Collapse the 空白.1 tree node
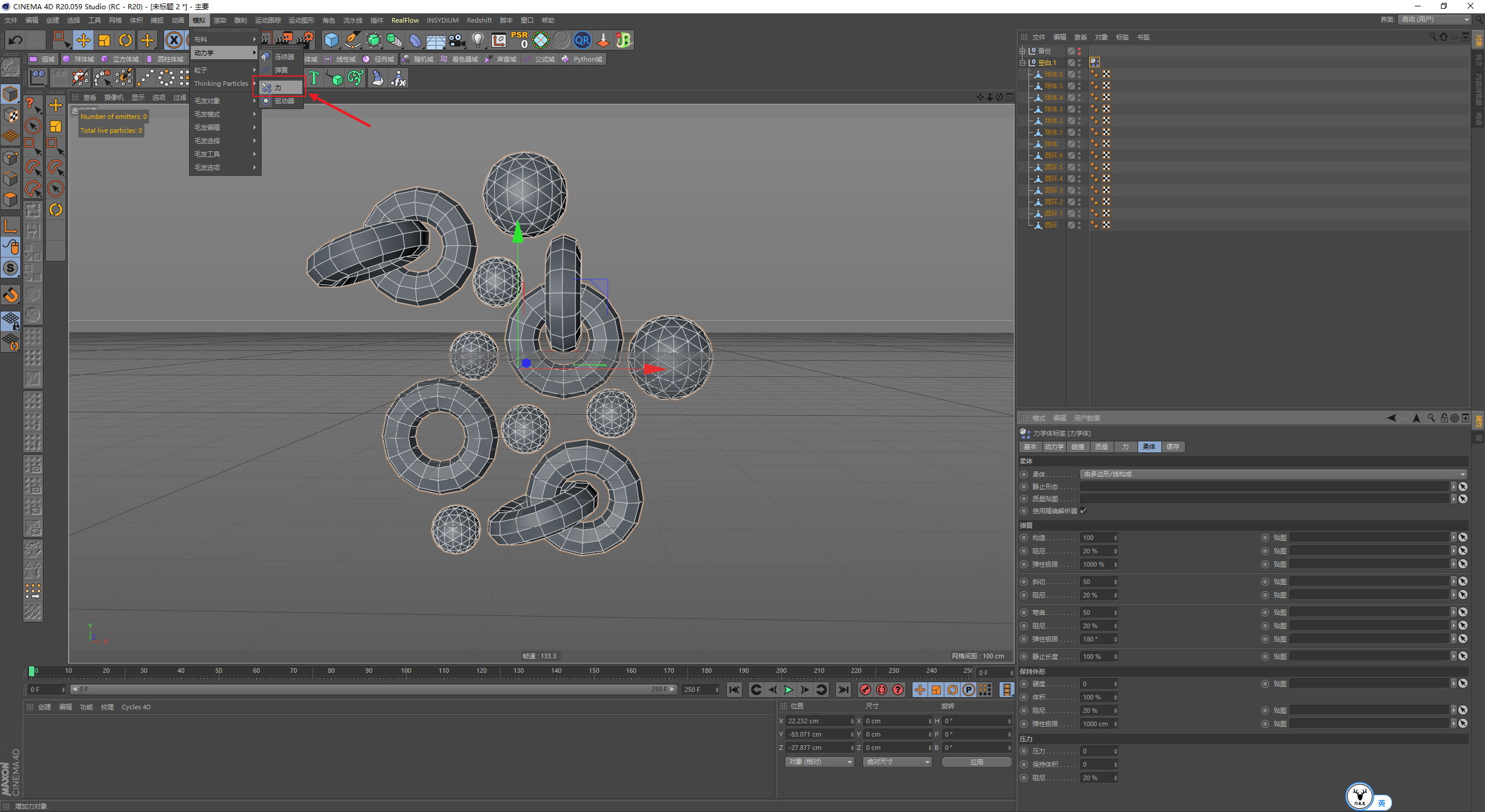Screen dimensions: 1485x812 pos(1023,63)
